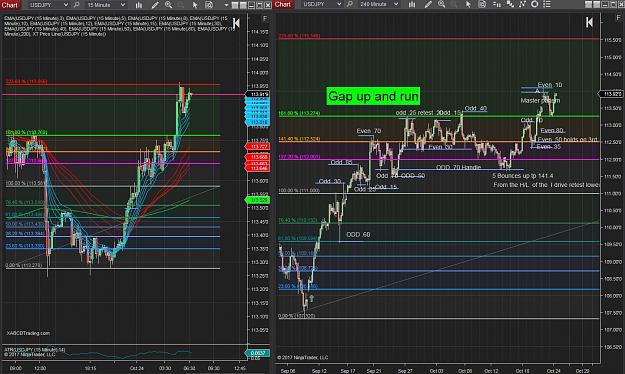The width and height of the screenshot is (625, 374).
Task: Open drawing tools pencil in 15 Minute chart
Action: point(155,5)
